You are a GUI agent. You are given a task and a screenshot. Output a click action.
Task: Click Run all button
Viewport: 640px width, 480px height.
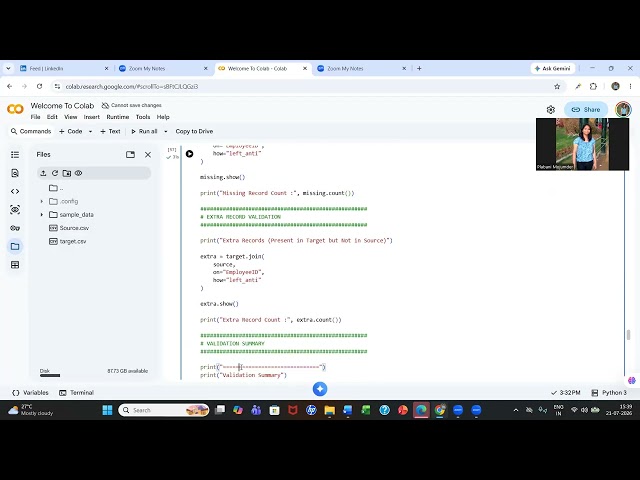(x=144, y=131)
